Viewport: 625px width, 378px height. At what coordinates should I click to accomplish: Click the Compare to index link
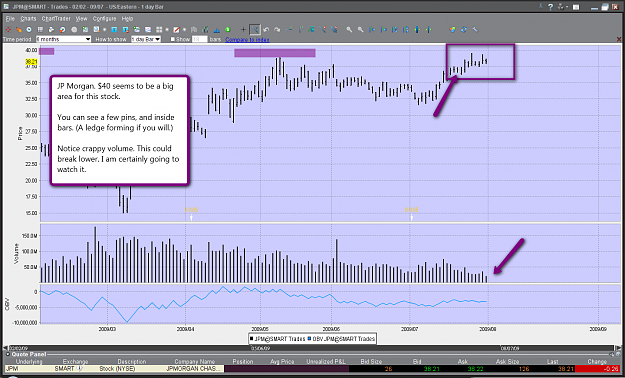(247, 39)
